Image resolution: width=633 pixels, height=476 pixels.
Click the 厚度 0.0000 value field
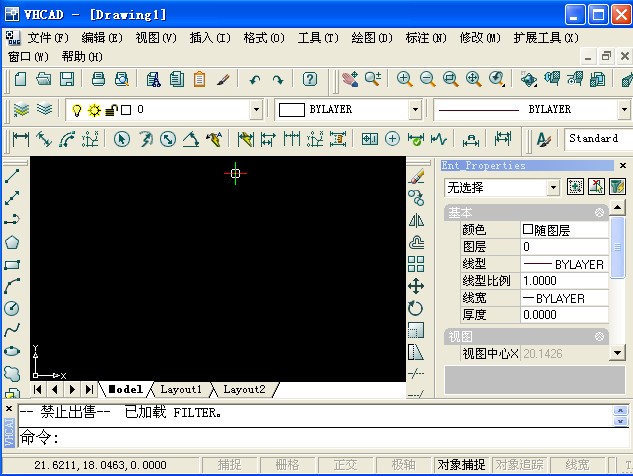(564, 315)
